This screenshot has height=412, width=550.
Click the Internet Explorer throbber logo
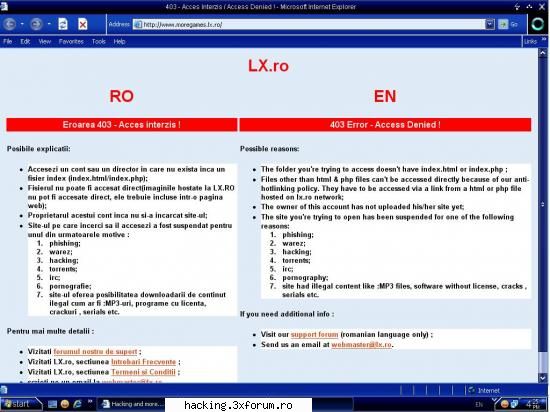tap(537, 24)
